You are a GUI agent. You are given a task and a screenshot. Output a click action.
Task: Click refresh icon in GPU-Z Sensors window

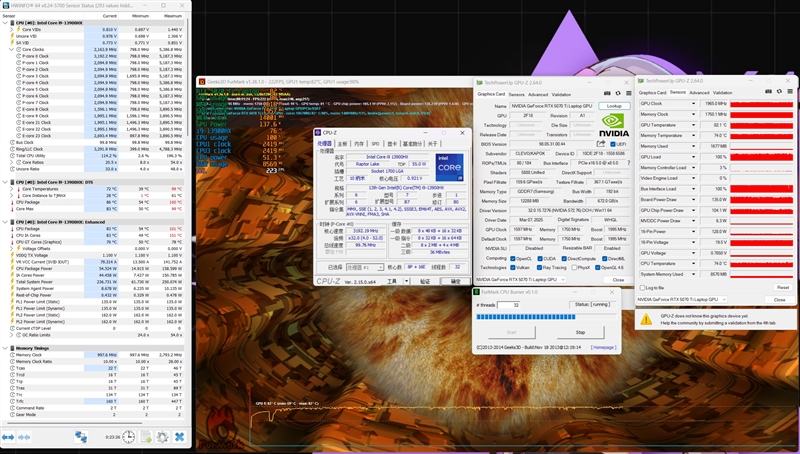(779, 92)
